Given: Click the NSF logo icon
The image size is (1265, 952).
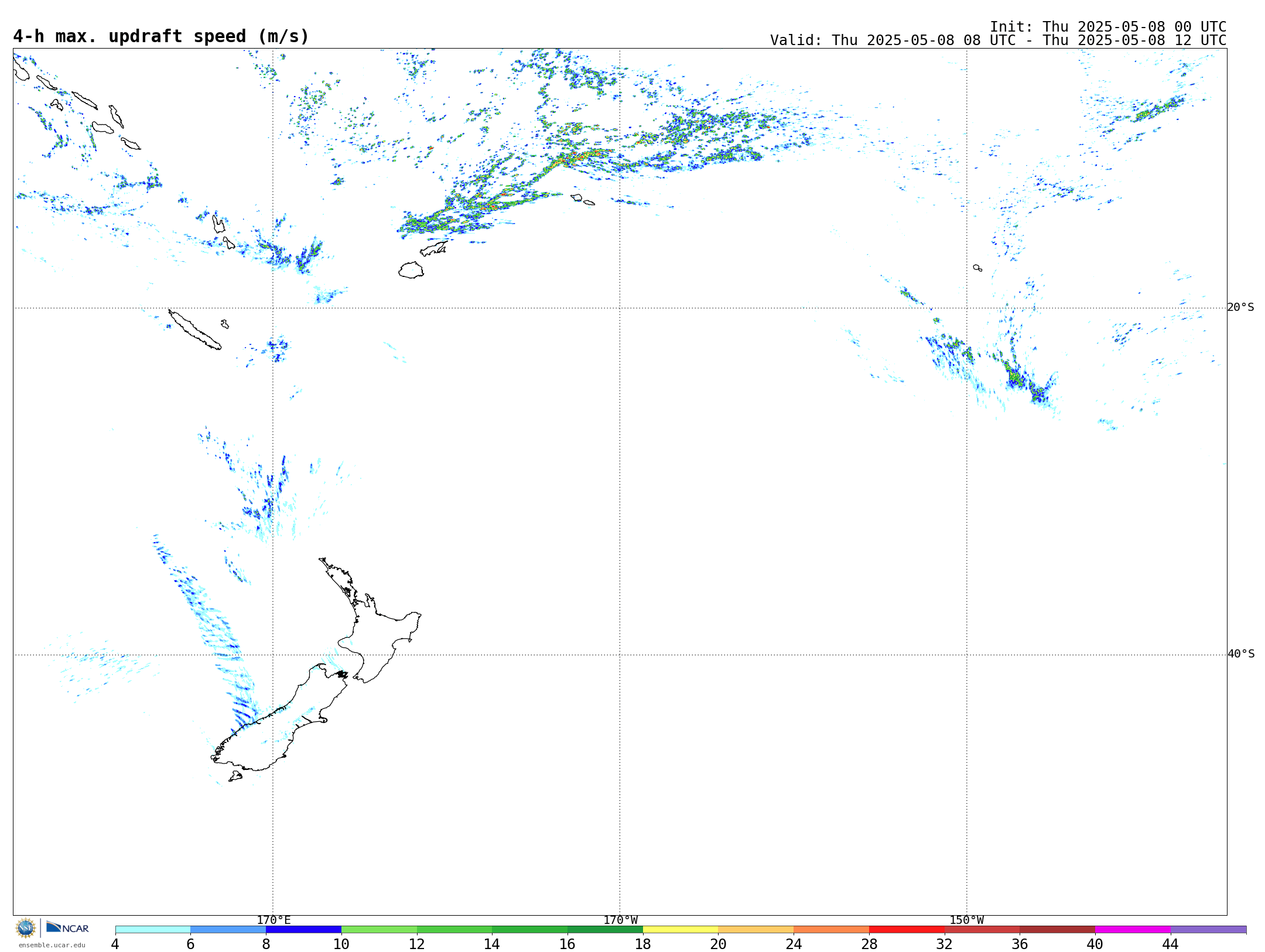Looking at the screenshot, I should pos(26,928).
